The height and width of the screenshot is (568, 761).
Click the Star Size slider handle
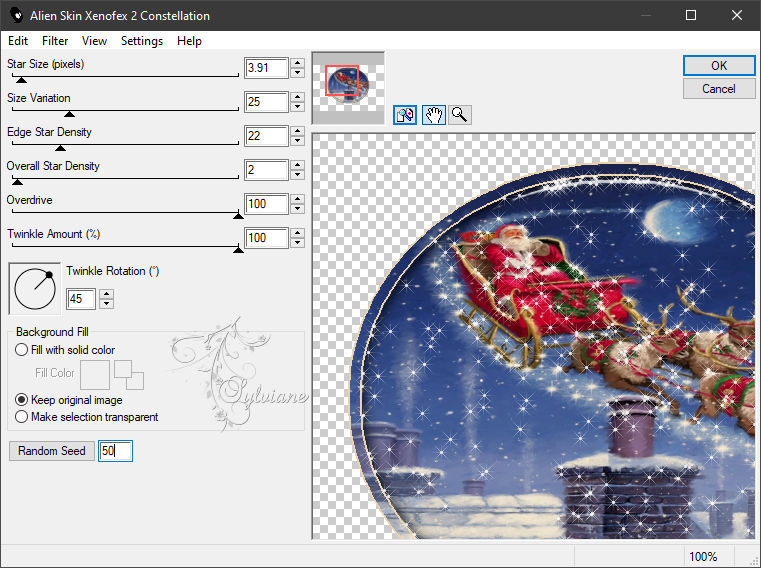[x=21, y=80]
